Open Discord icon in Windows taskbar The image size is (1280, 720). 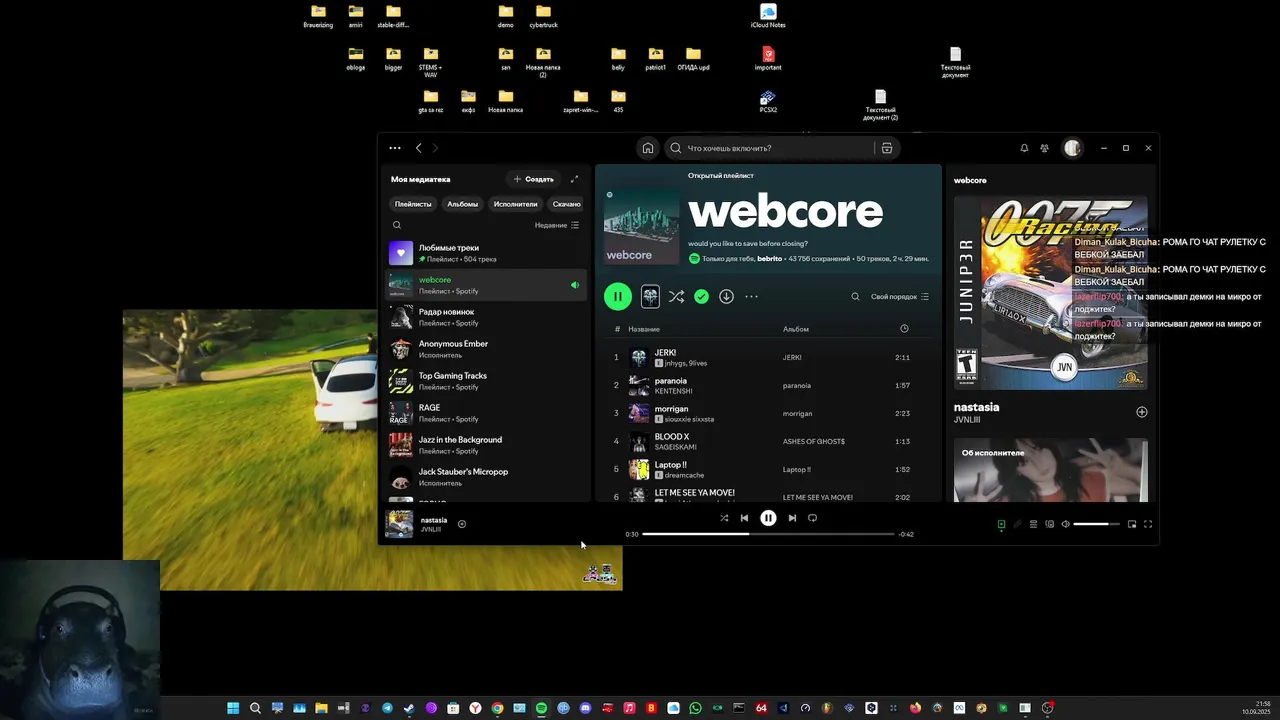pyautogui.click(x=585, y=708)
